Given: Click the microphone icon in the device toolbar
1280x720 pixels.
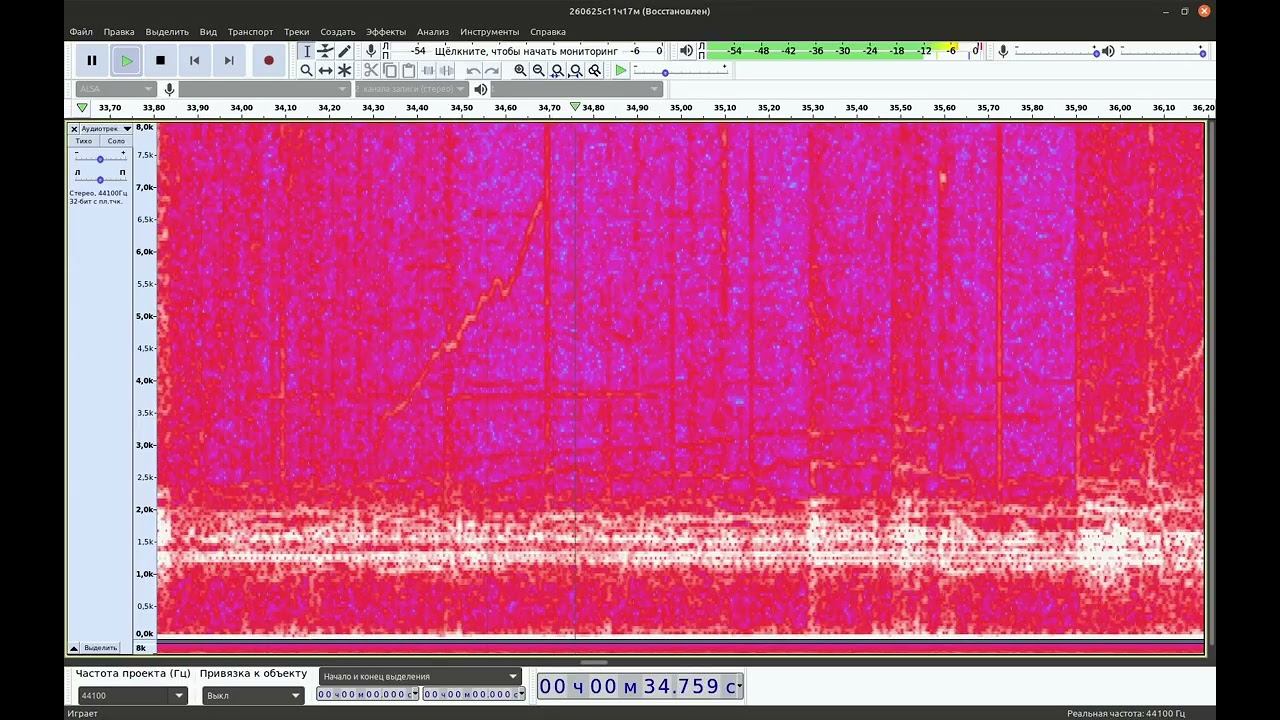Looking at the screenshot, I should coord(169,89).
